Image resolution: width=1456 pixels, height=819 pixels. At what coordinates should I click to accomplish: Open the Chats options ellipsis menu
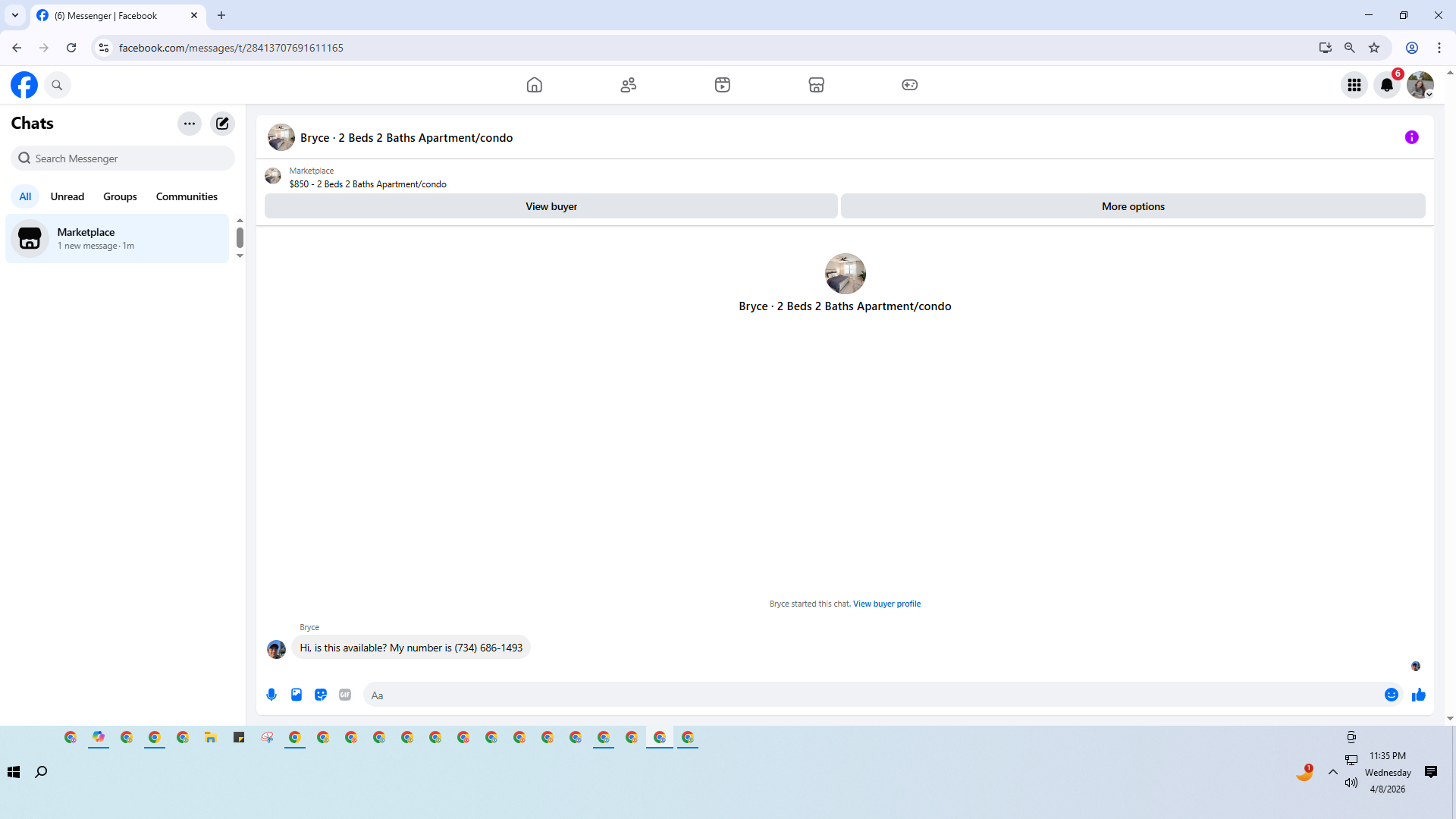pos(190,124)
